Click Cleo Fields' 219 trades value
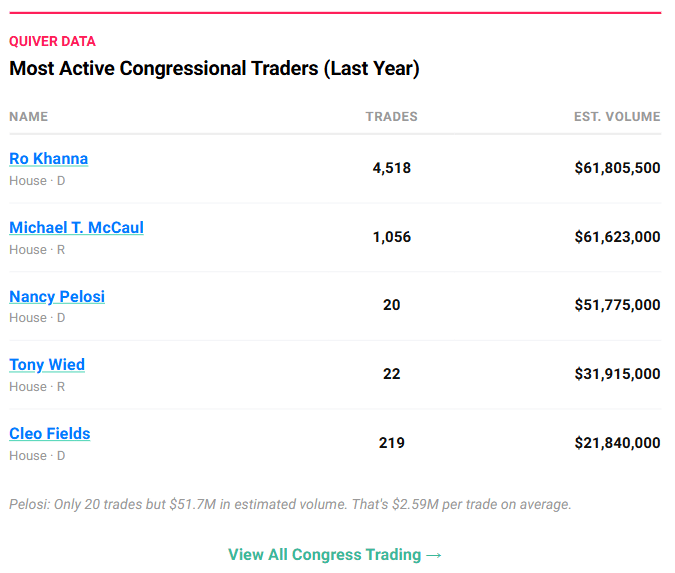675x573 pixels. [x=391, y=442]
